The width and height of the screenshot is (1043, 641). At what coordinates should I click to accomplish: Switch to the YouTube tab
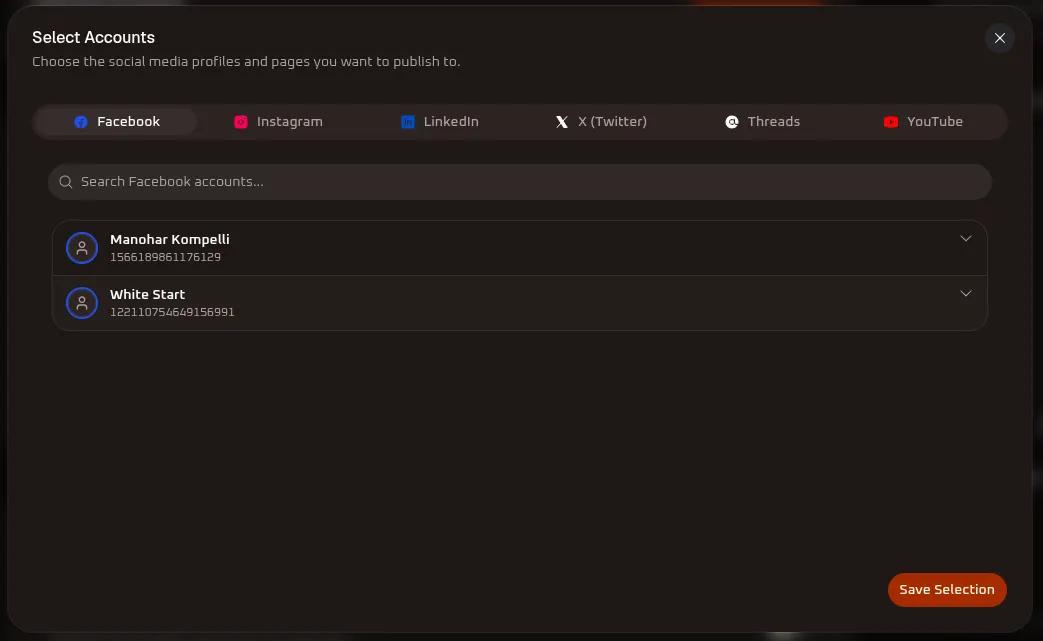923,122
